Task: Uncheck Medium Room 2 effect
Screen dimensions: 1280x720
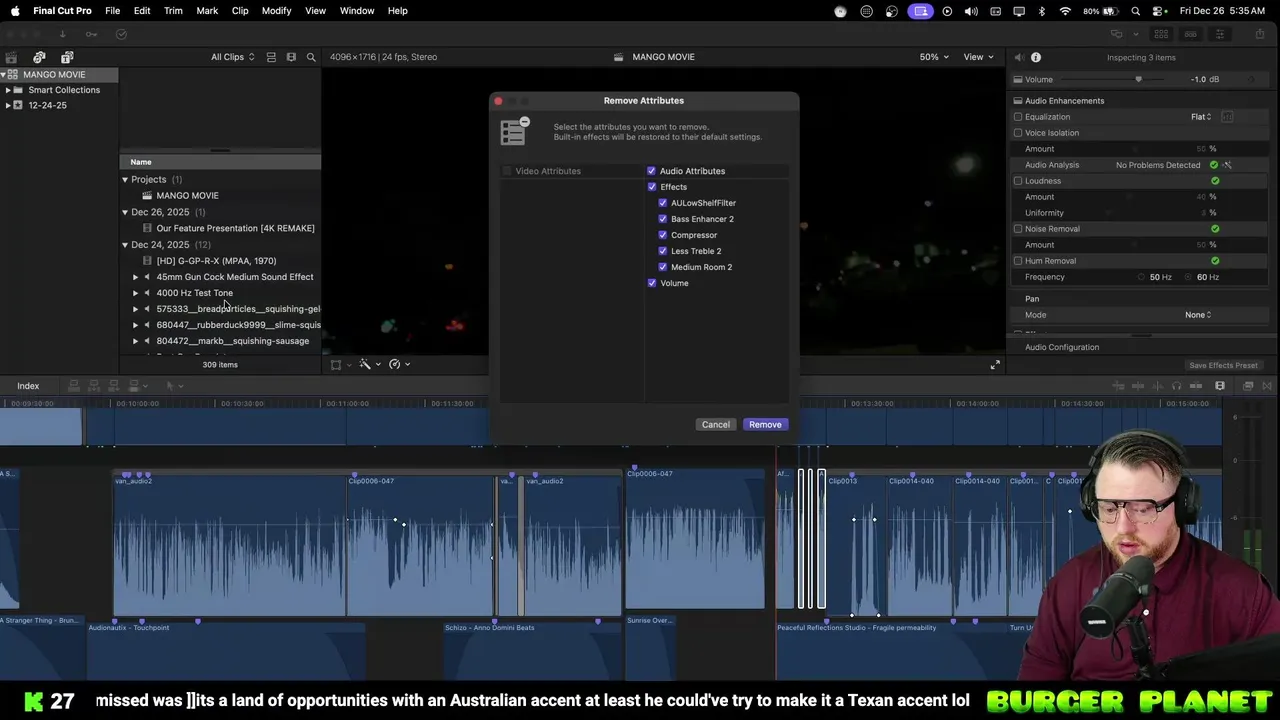Action: (663, 267)
